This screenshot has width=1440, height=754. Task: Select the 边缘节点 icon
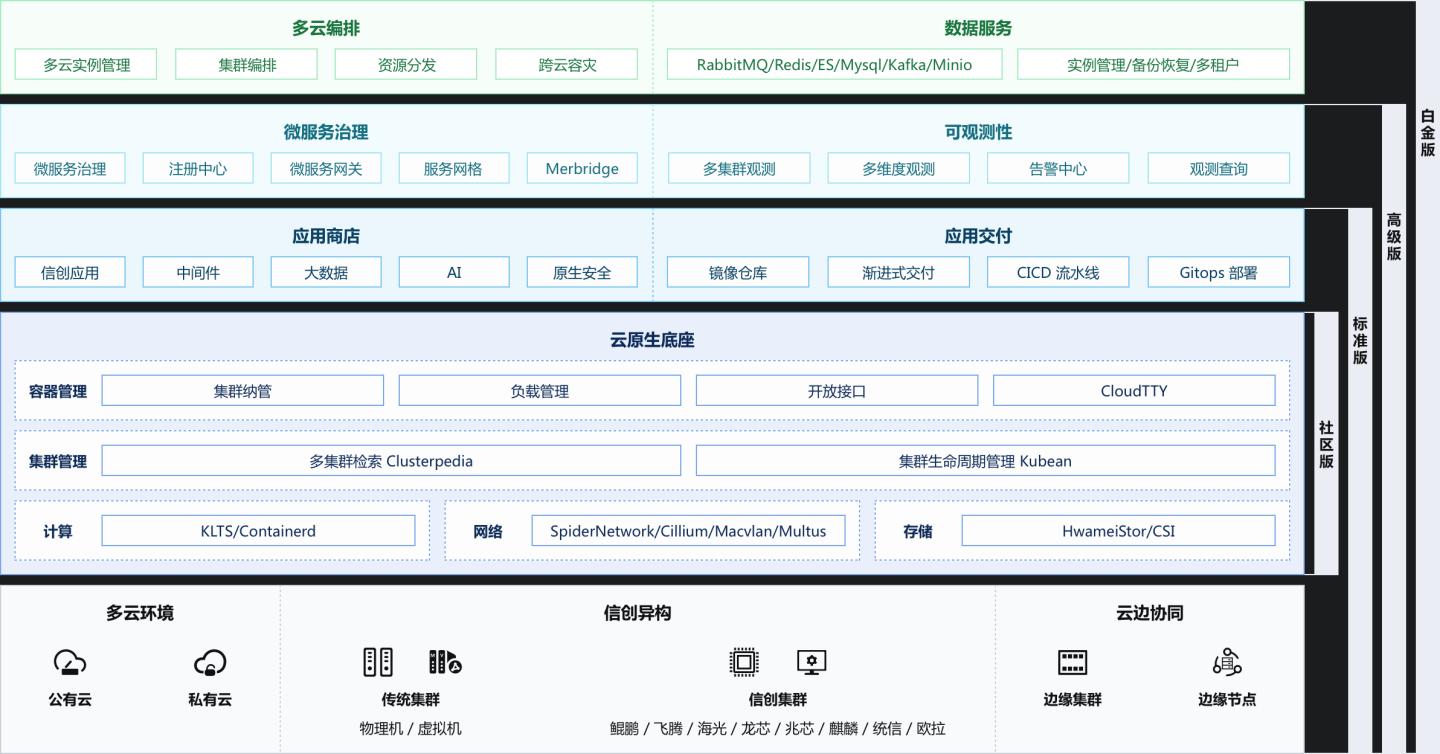point(1226,661)
